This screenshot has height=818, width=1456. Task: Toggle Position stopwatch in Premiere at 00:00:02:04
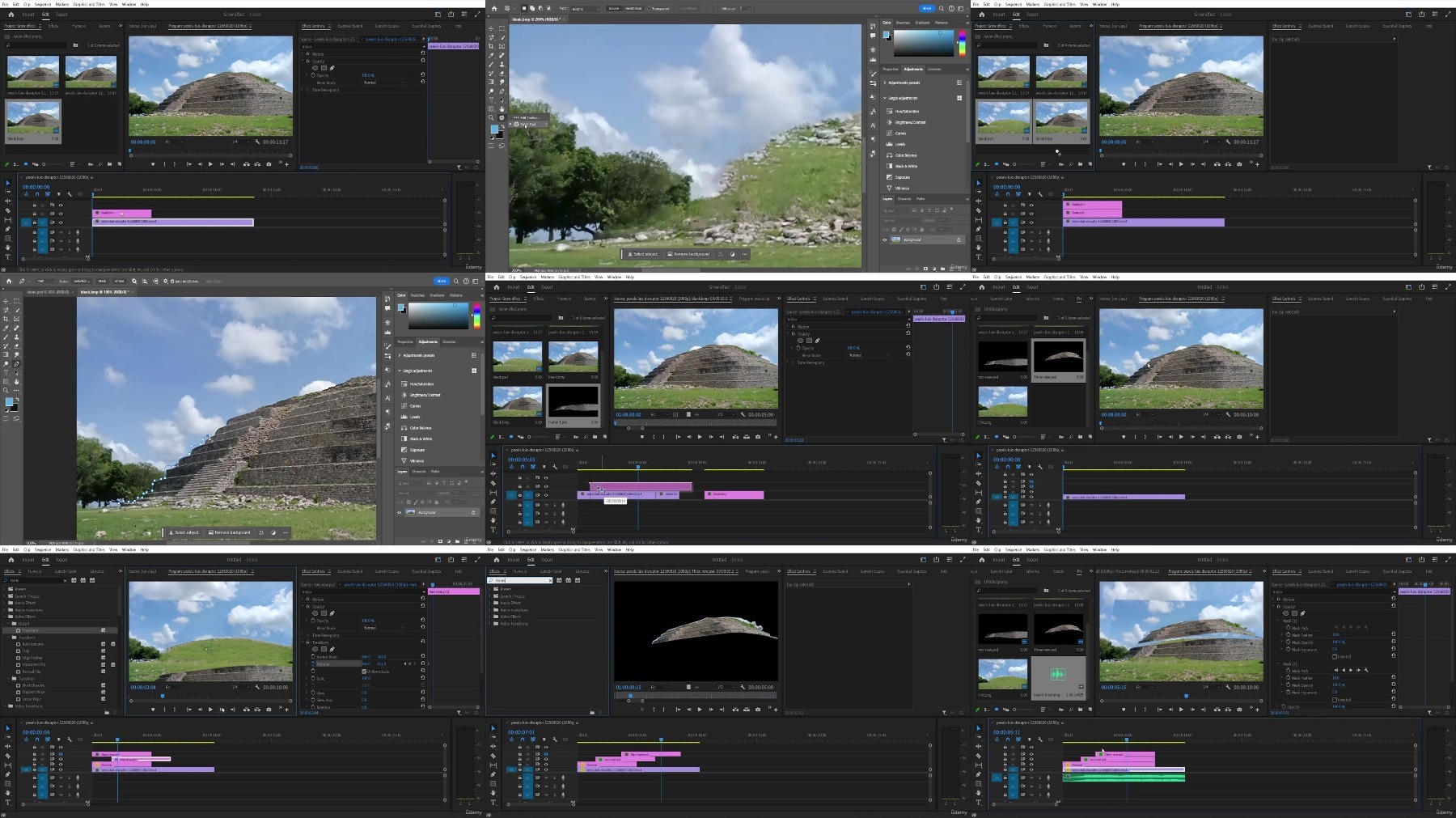[313, 663]
